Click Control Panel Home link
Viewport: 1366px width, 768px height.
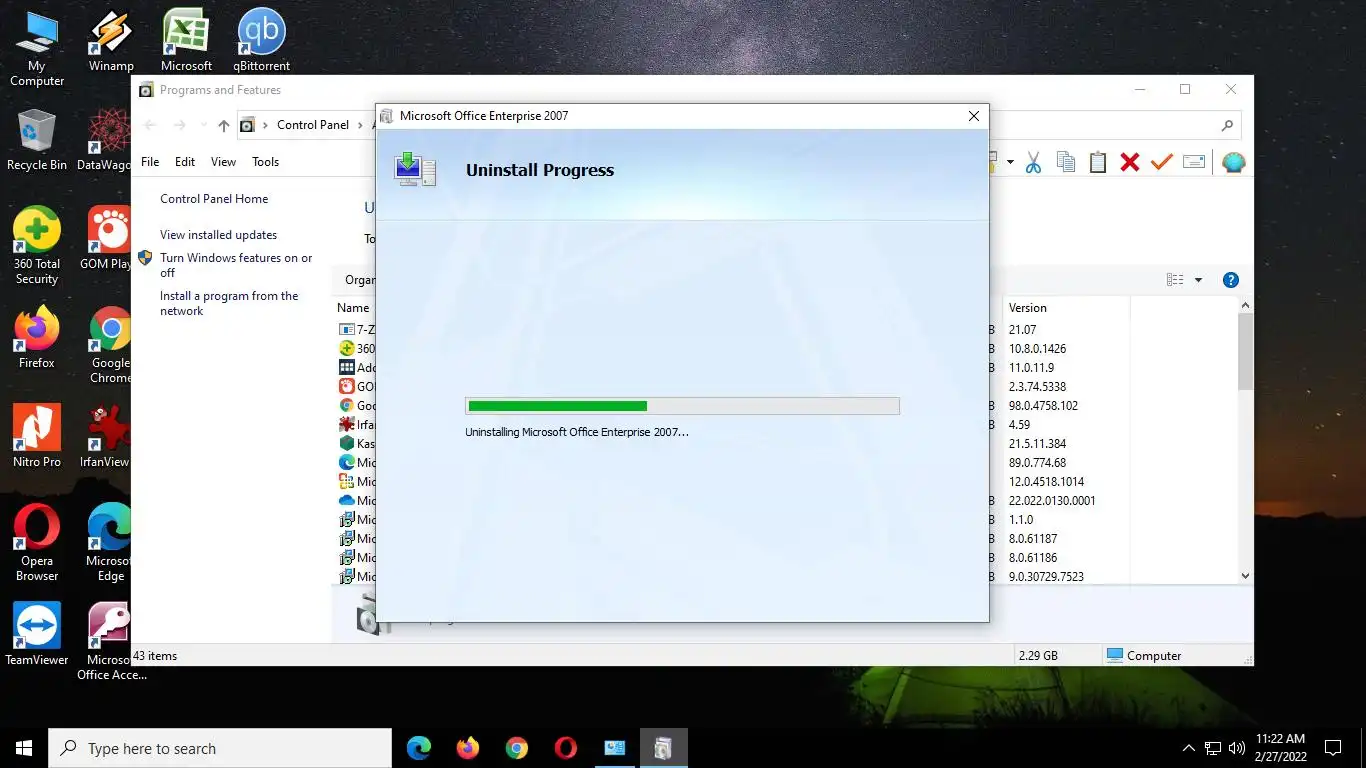tap(214, 199)
